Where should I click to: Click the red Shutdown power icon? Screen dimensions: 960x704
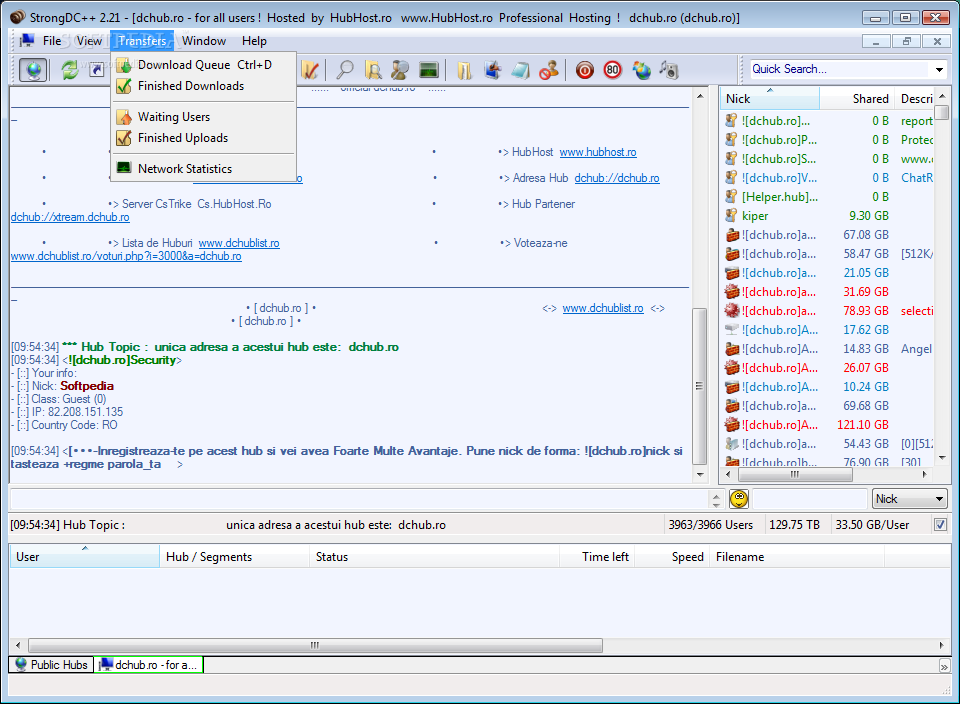pos(585,70)
